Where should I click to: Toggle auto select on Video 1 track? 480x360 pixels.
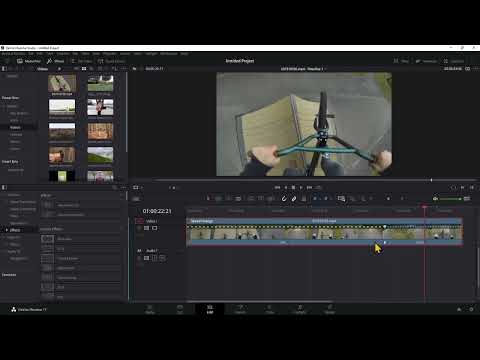tap(146, 228)
